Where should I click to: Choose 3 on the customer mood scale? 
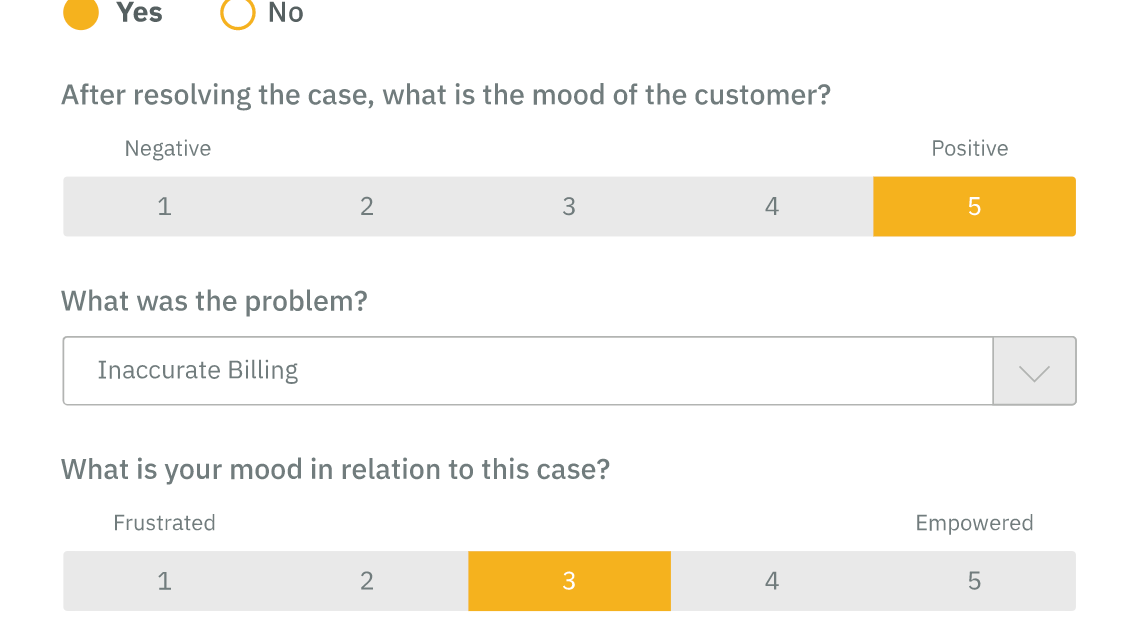coord(569,207)
